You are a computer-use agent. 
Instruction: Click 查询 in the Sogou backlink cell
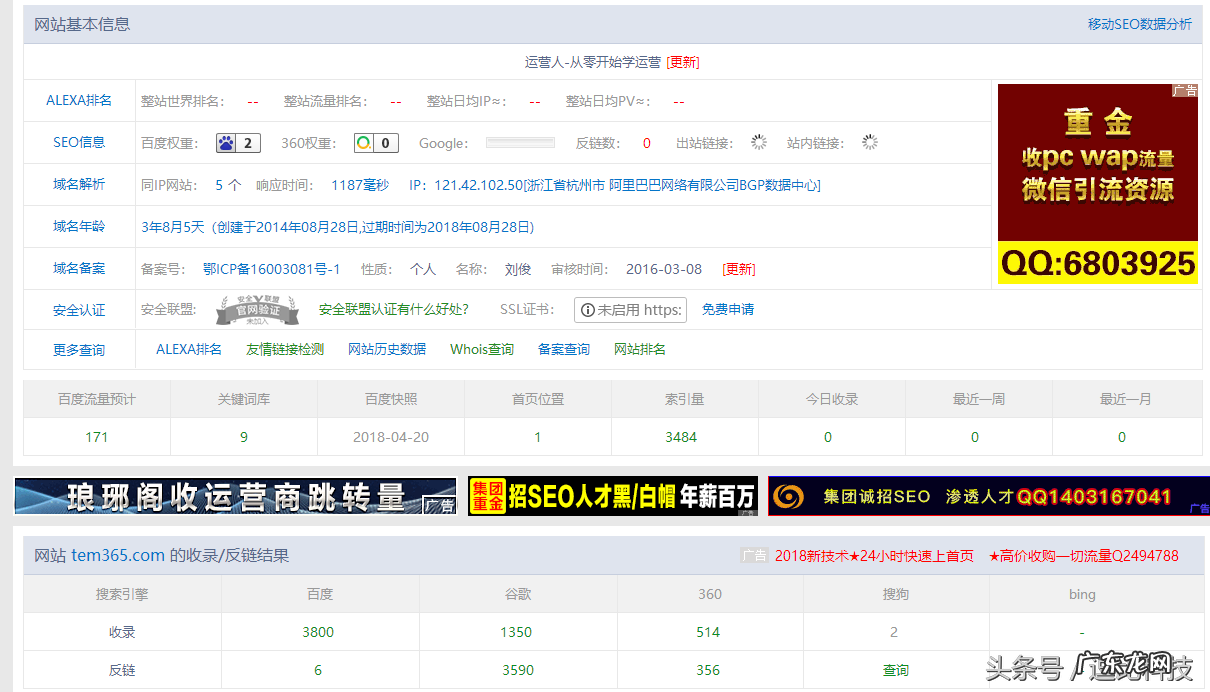coord(896,669)
